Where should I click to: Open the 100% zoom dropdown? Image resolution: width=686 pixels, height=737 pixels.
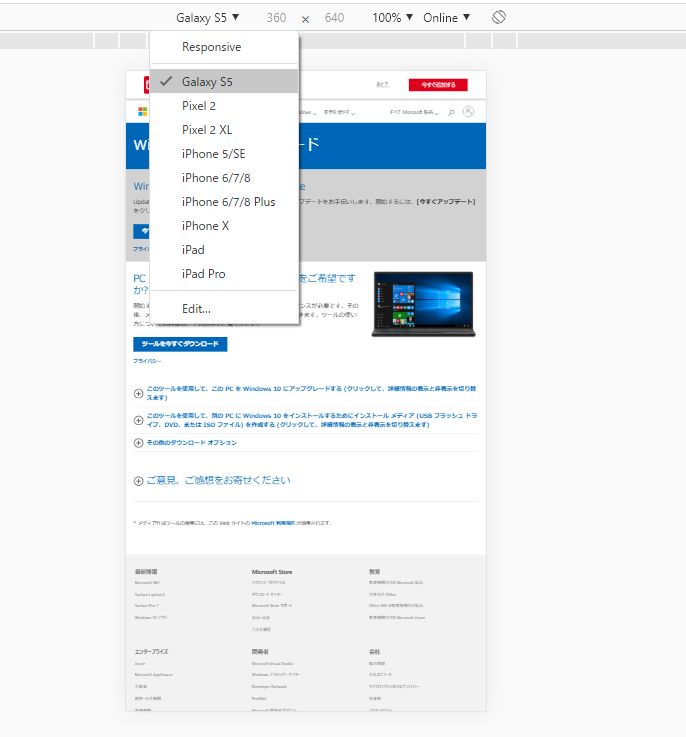pos(393,18)
